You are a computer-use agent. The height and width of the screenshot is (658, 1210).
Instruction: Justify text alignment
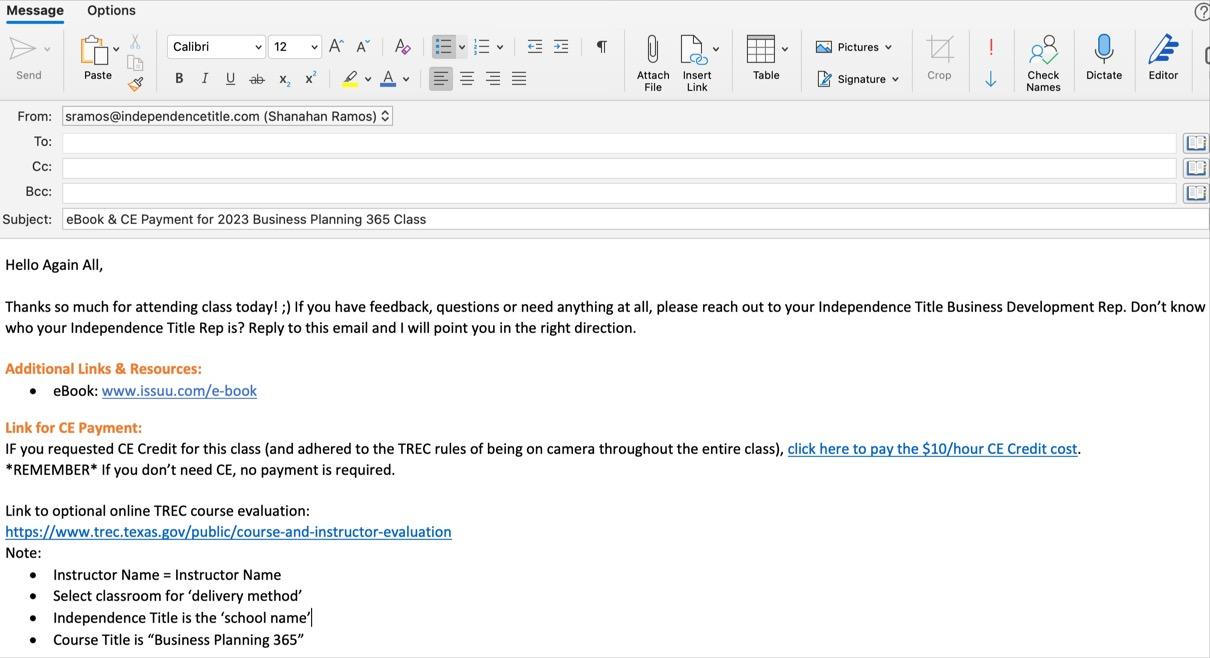coord(519,79)
